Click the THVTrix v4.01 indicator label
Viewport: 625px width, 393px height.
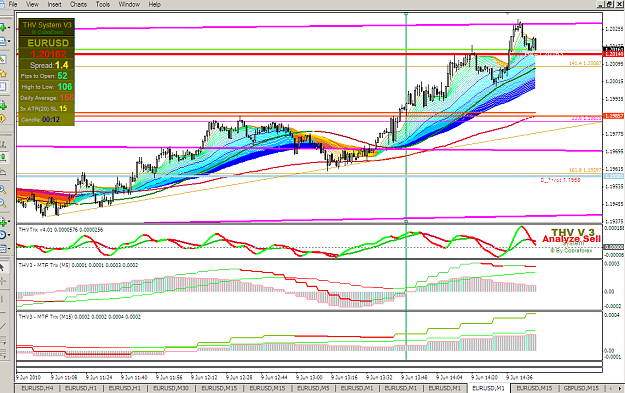point(61,230)
